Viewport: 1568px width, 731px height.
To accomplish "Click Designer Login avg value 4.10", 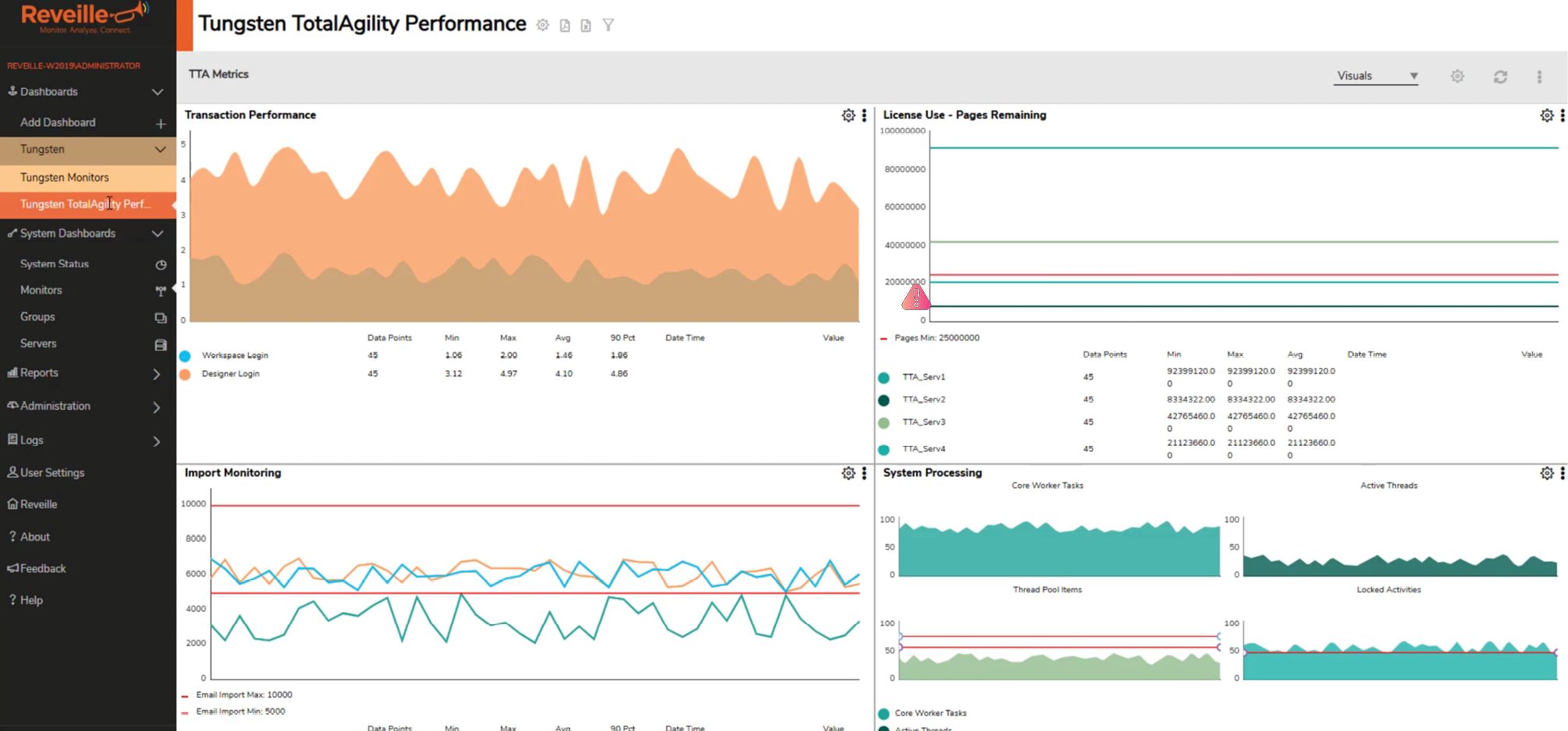I will click(x=564, y=373).
